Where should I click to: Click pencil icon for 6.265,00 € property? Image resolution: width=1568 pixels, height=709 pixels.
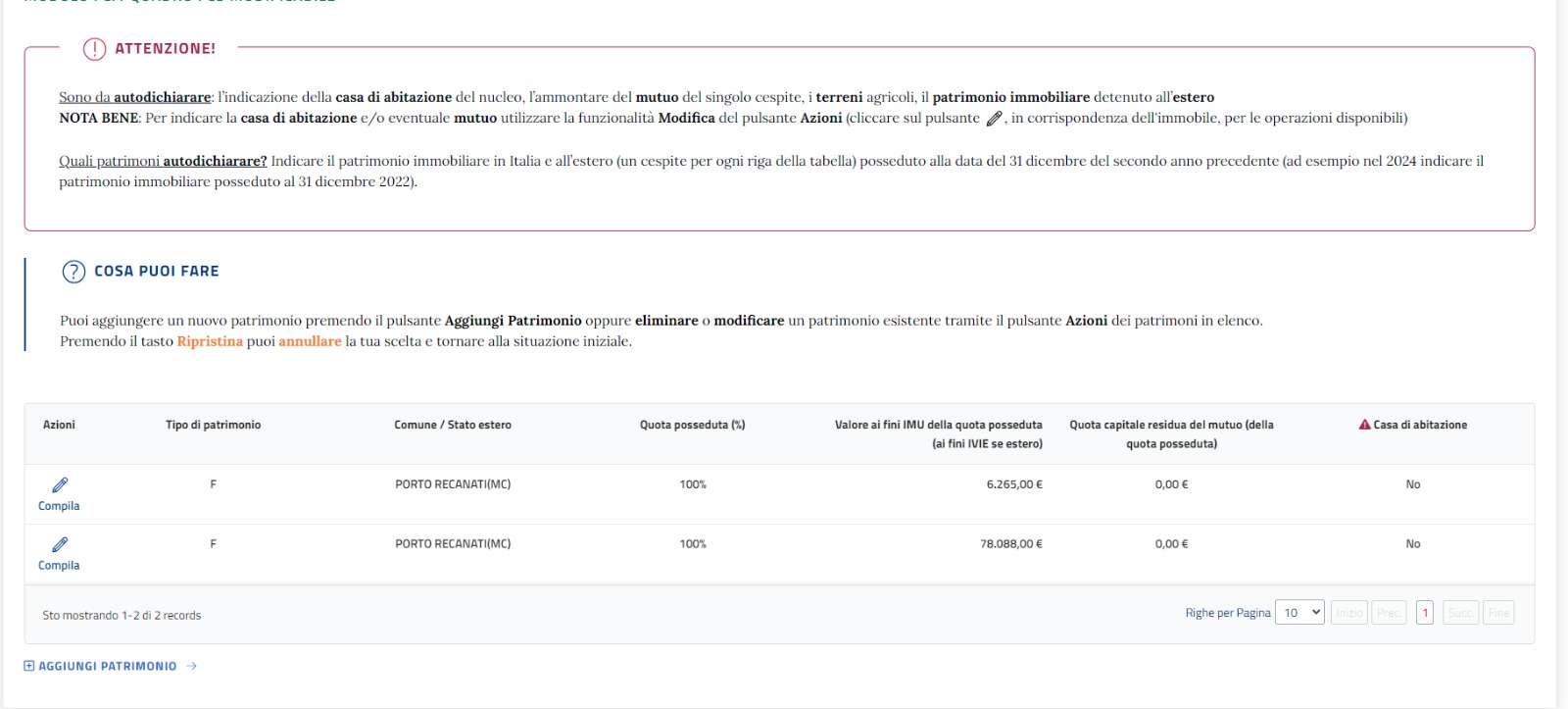[60, 484]
